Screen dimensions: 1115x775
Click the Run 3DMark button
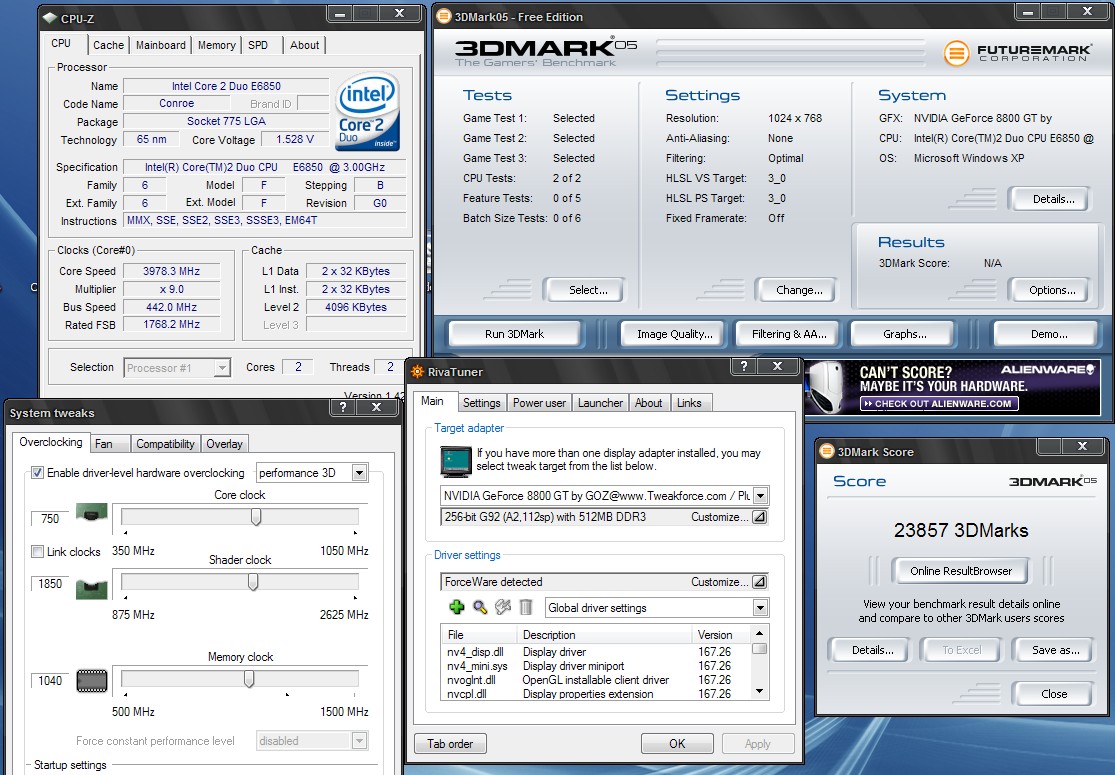(514, 334)
